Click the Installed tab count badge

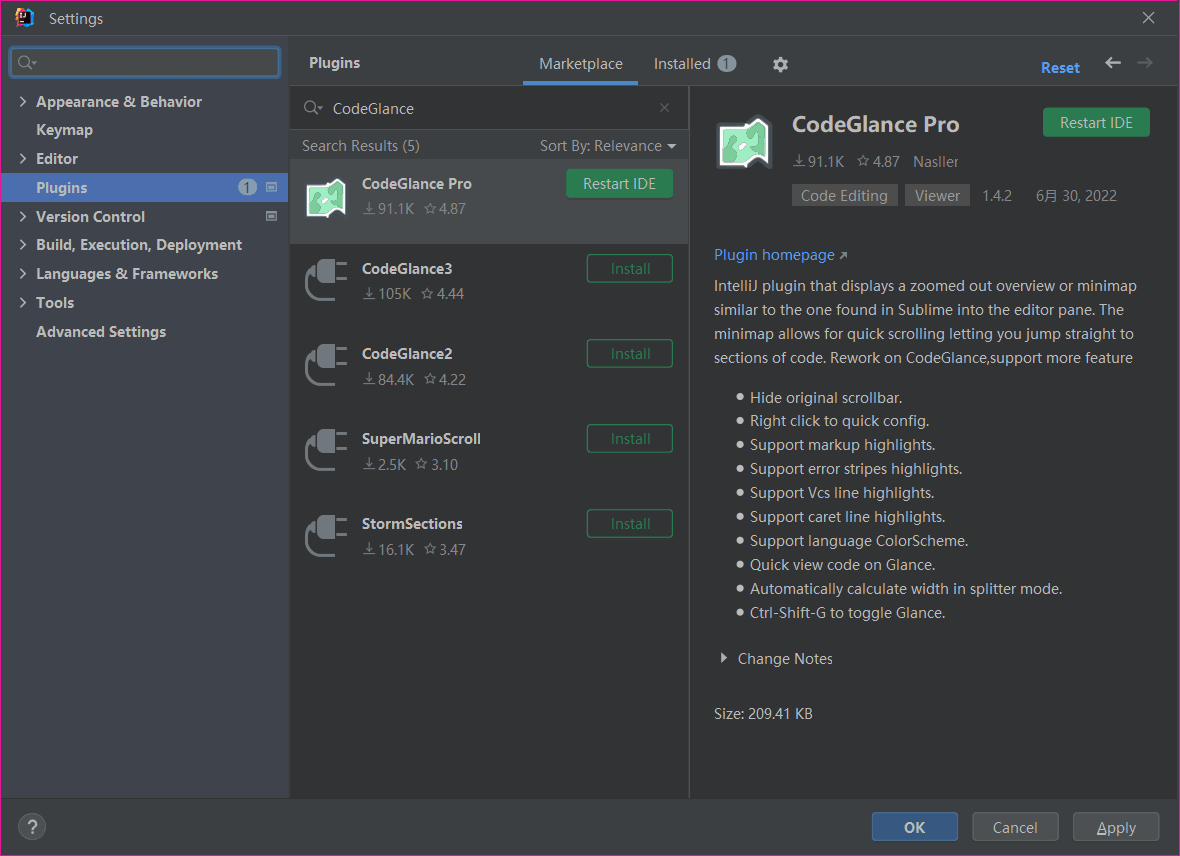[726, 64]
